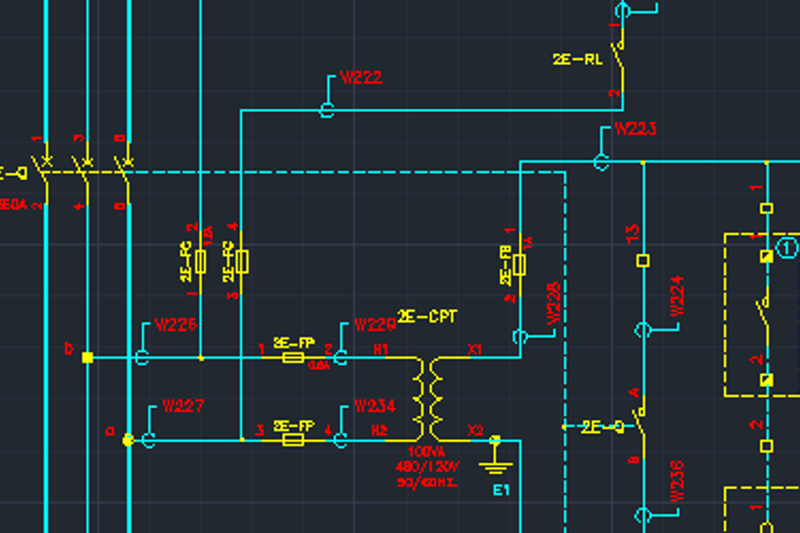
Task: Click the W227 wire label
Action: (x=184, y=406)
